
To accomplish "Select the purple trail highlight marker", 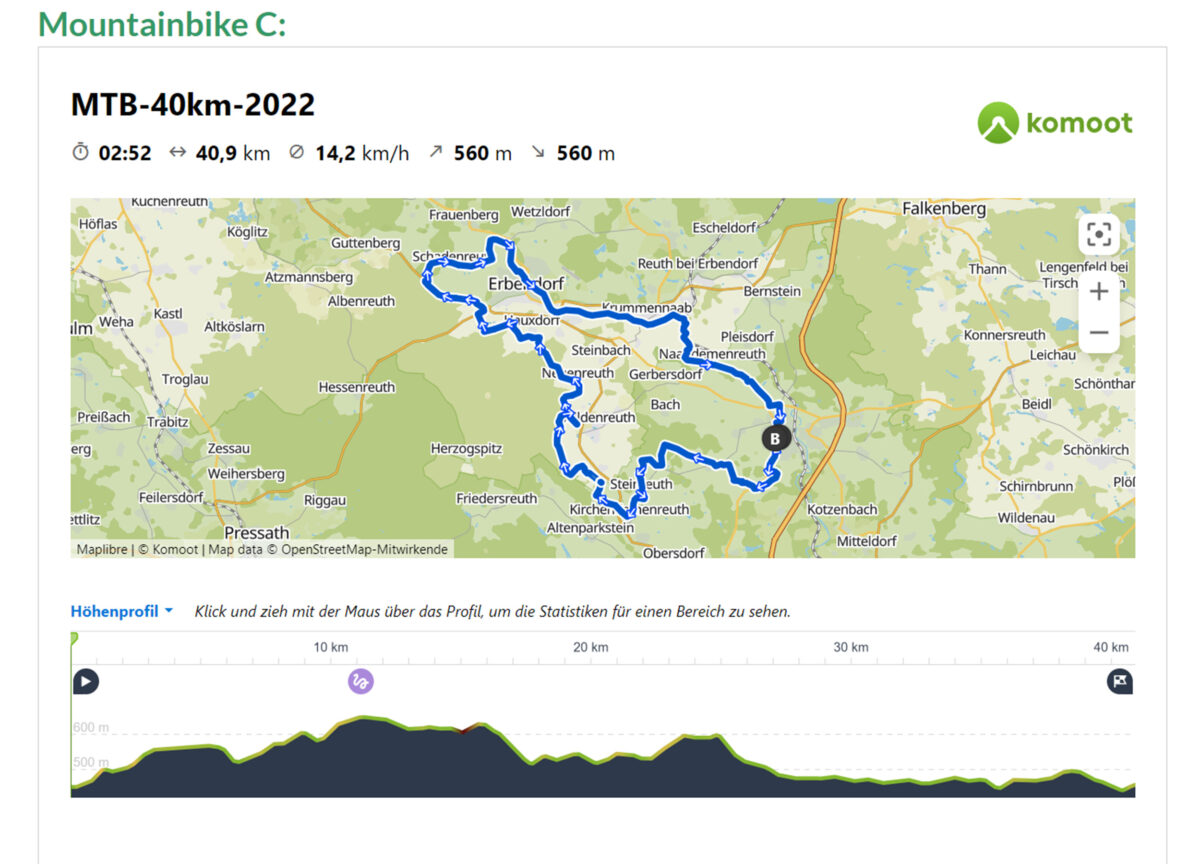I will point(360,682).
